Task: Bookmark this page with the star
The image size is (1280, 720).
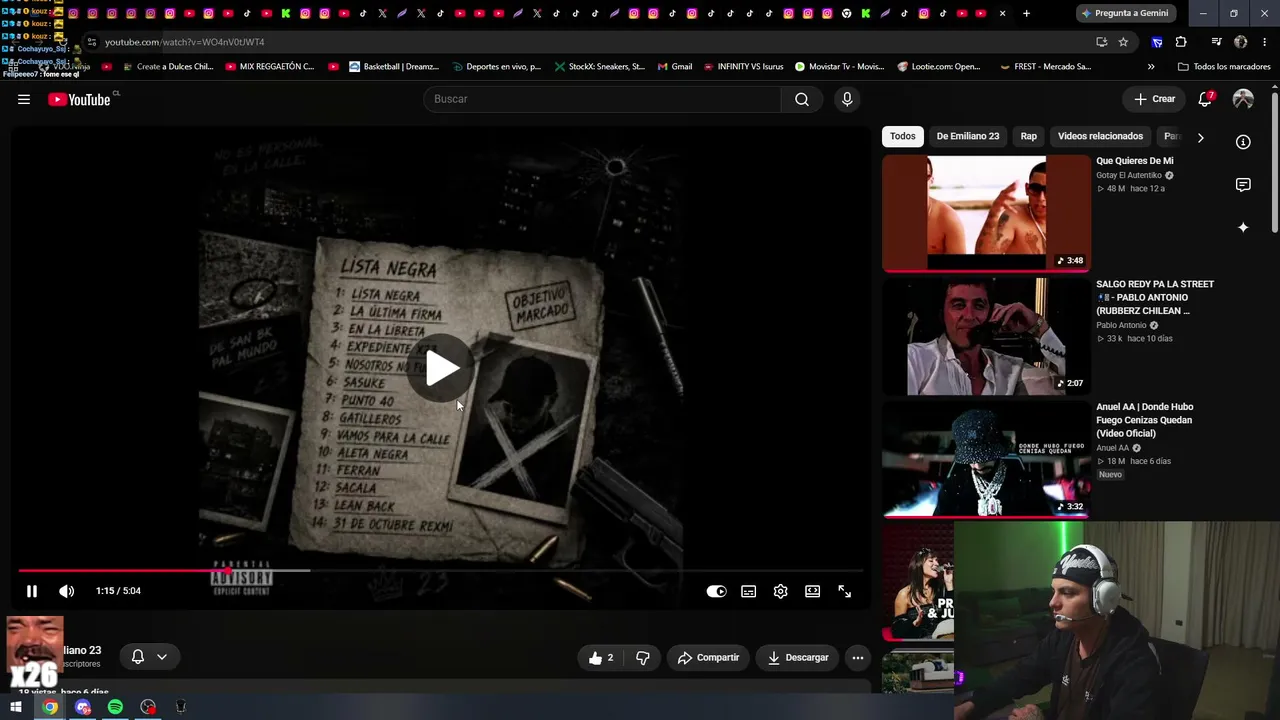Action: pos(1123,42)
